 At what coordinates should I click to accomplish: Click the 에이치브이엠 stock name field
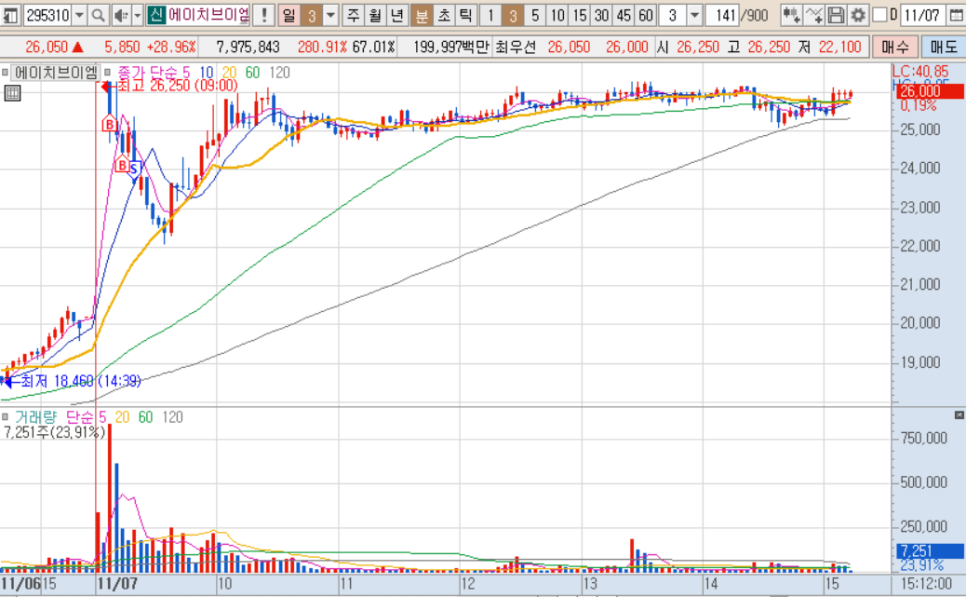208,15
